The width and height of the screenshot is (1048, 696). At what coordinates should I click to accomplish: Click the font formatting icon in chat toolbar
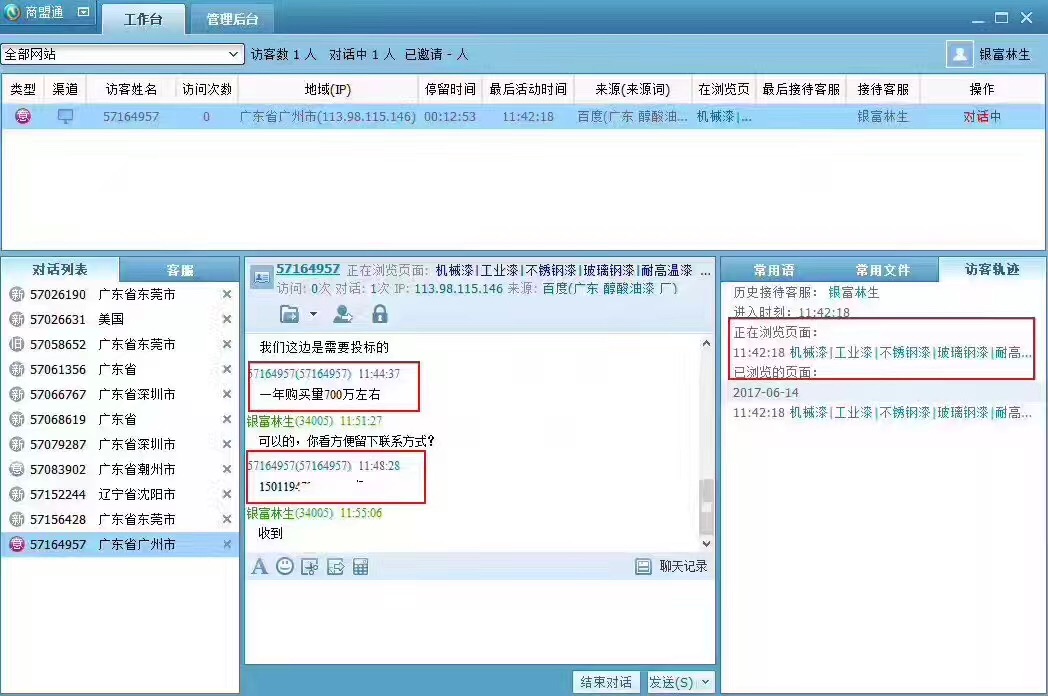click(x=260, y=566)
